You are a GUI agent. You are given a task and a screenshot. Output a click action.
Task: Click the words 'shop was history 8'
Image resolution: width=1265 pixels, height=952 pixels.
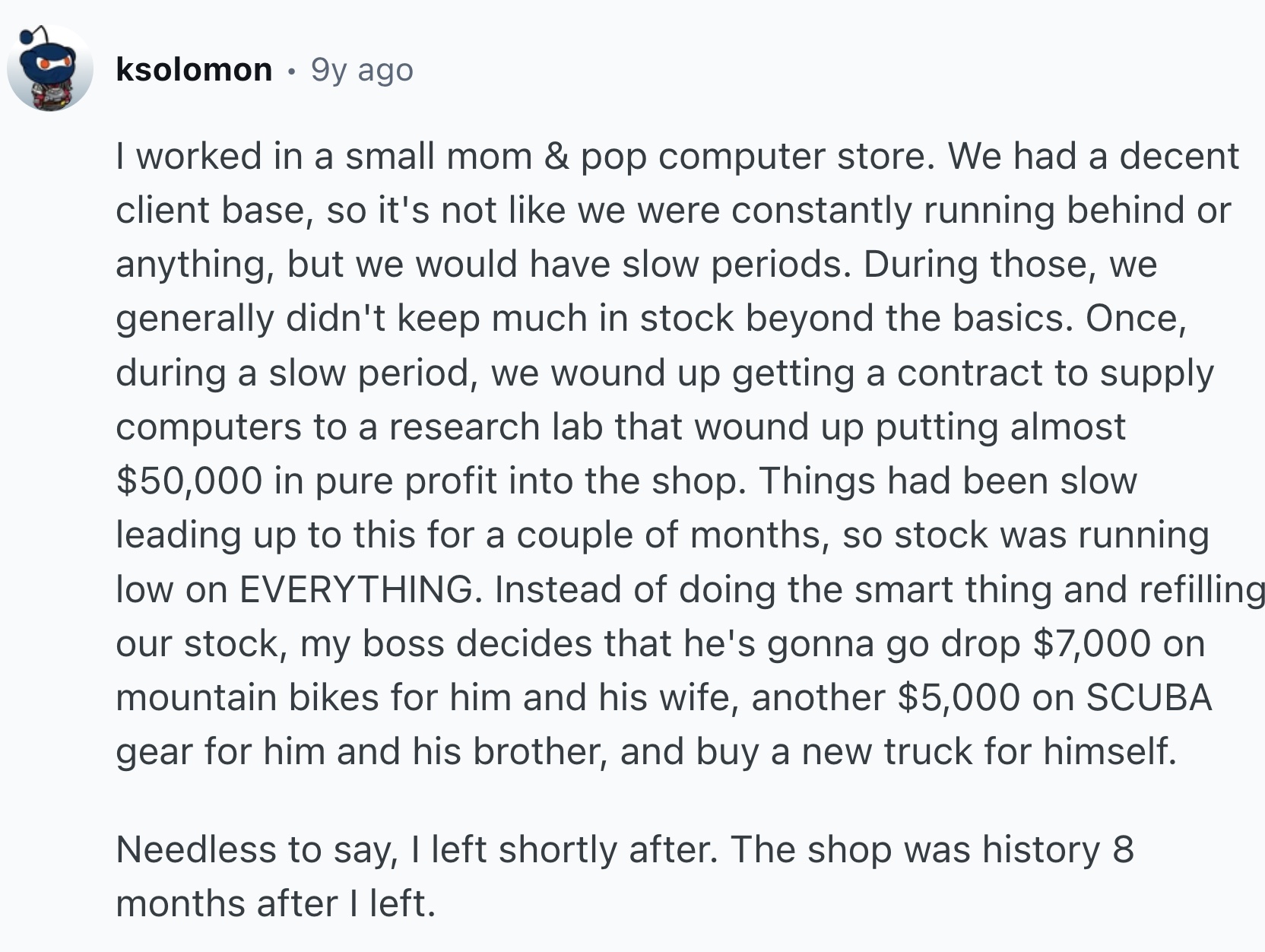tap(970, 849)
